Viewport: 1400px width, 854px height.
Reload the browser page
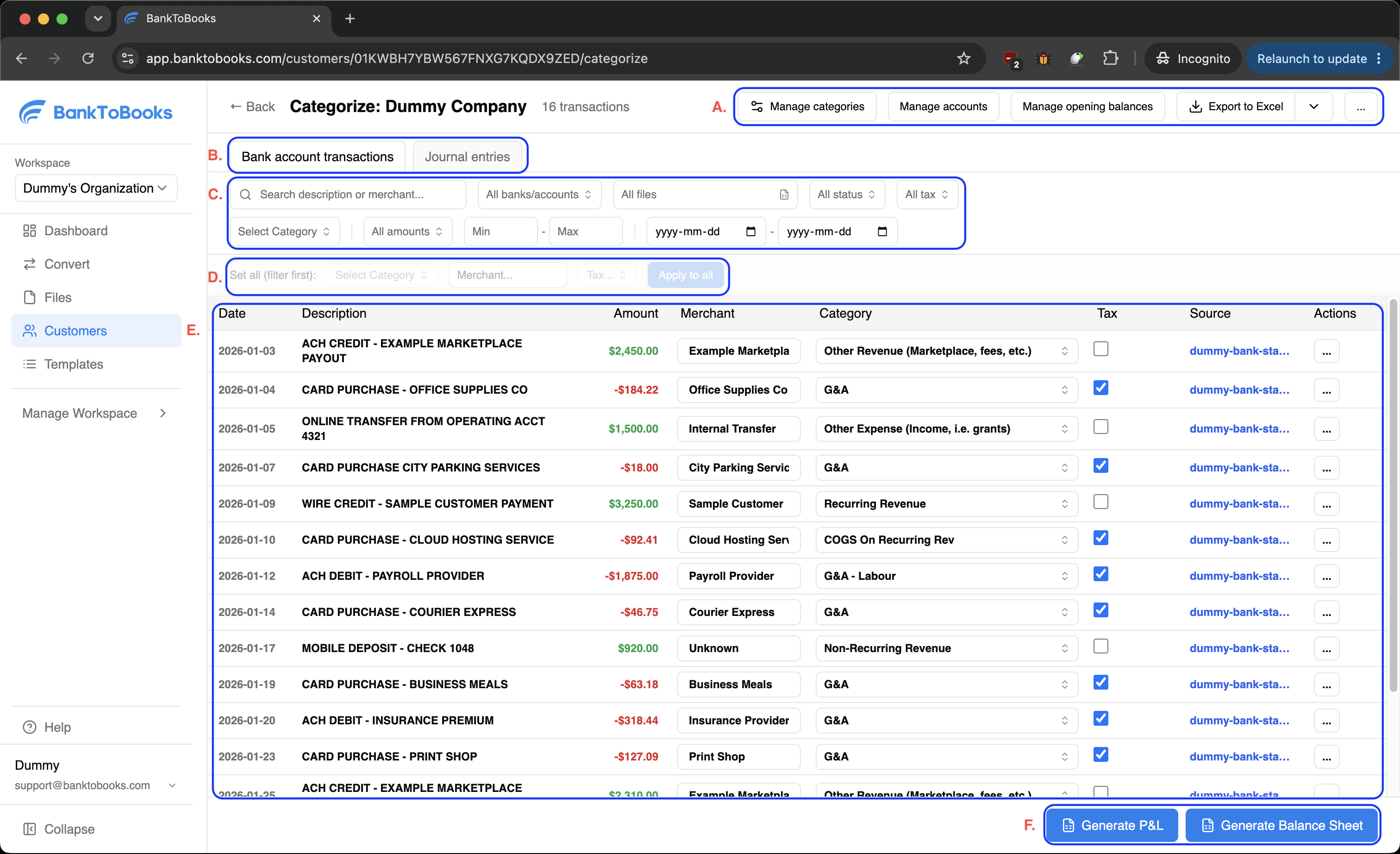pyautogui.click(x=88, y=58)
